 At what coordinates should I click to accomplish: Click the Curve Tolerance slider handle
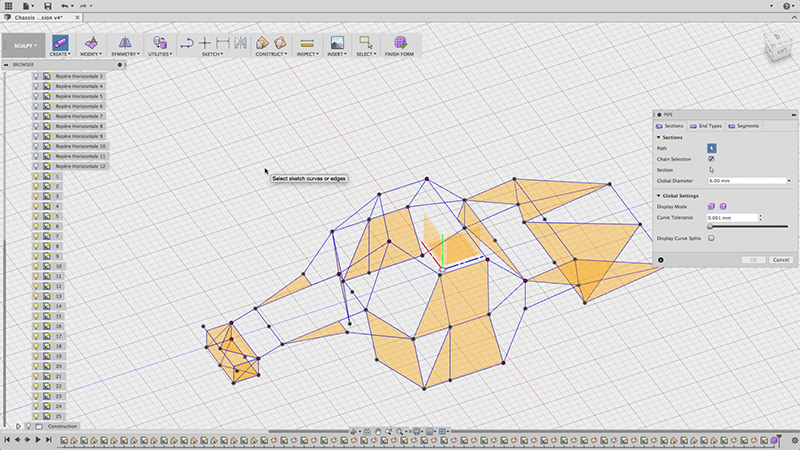pos(710,227)
